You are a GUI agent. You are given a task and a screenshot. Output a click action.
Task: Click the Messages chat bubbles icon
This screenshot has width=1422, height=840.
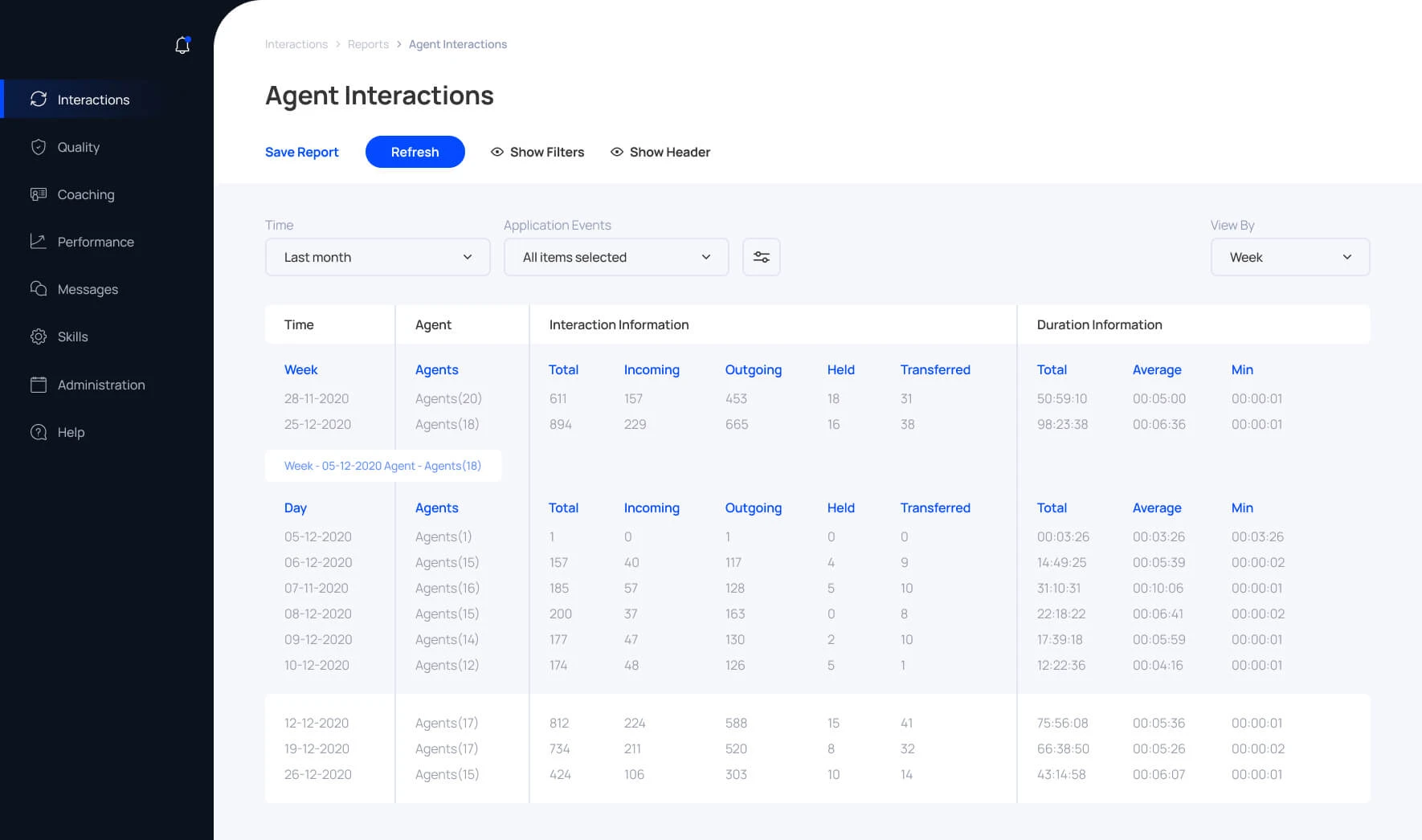[39, 289]
